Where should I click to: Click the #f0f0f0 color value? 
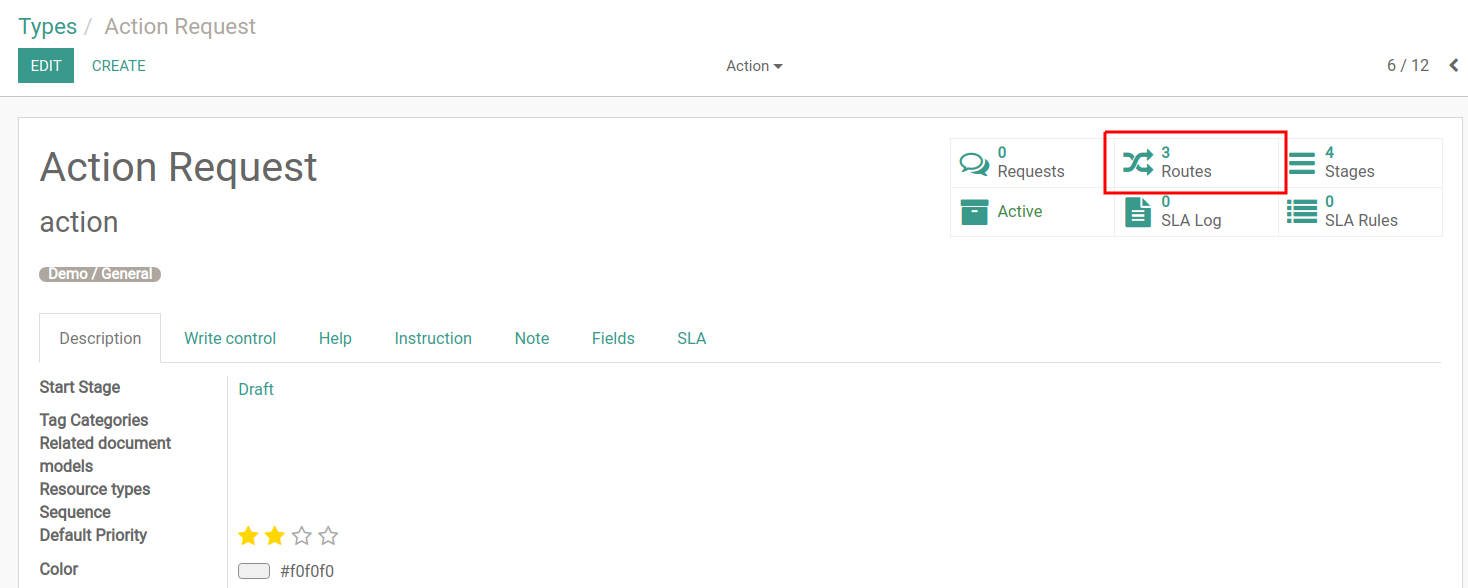307,571
